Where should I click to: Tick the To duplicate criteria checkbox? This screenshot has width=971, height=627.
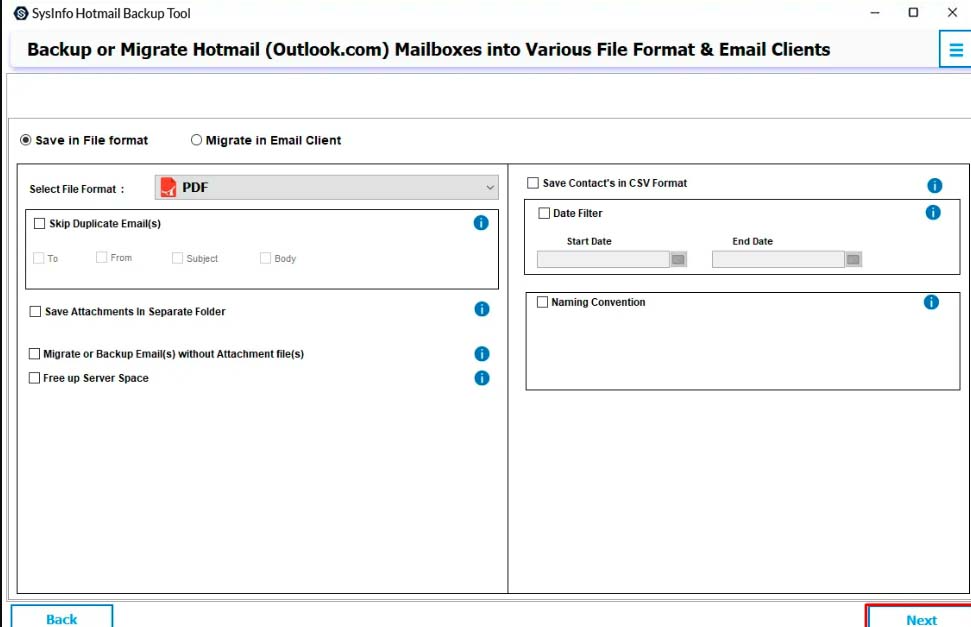(38, 258)
